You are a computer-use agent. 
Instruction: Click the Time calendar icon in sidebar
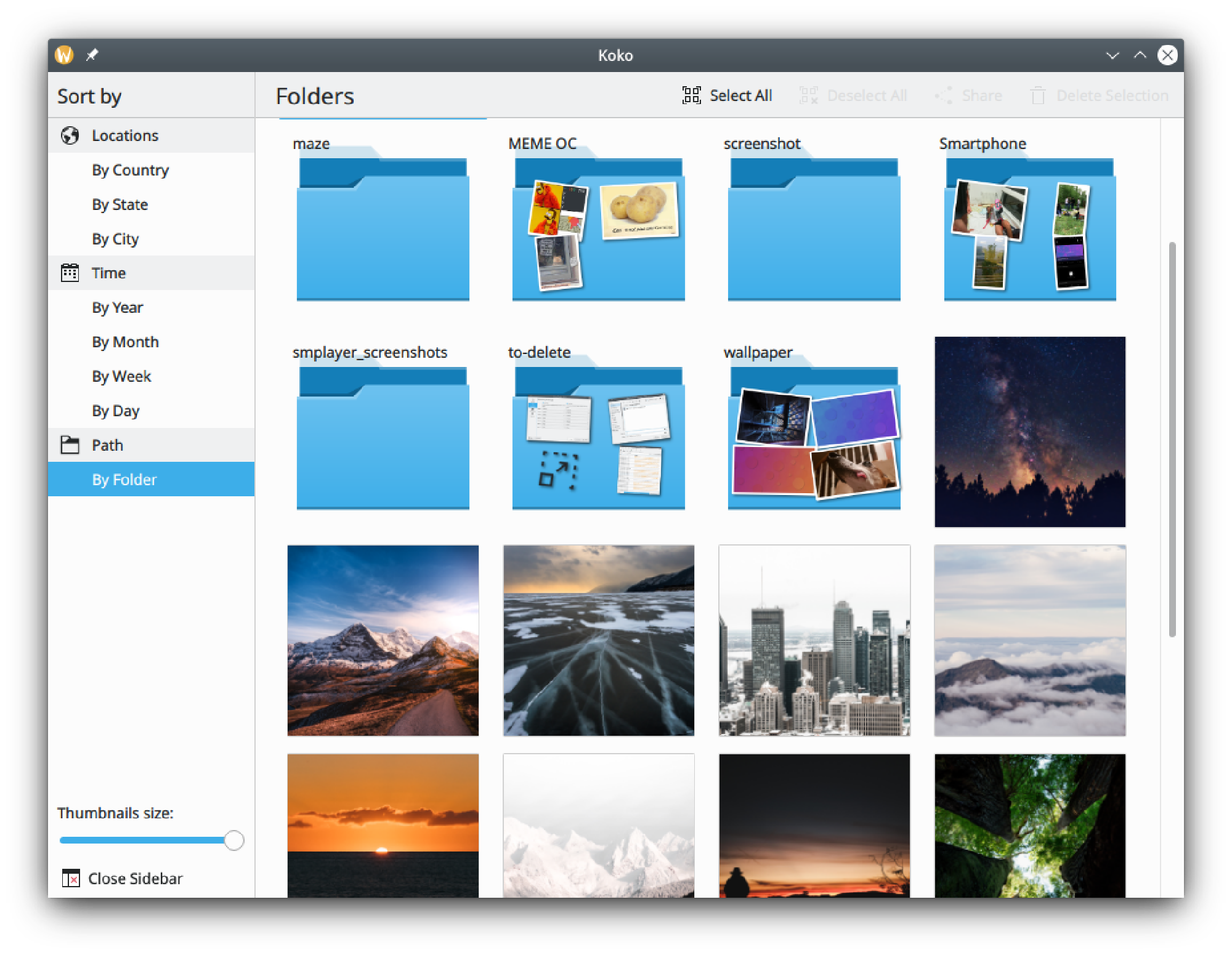pos(70,272)
